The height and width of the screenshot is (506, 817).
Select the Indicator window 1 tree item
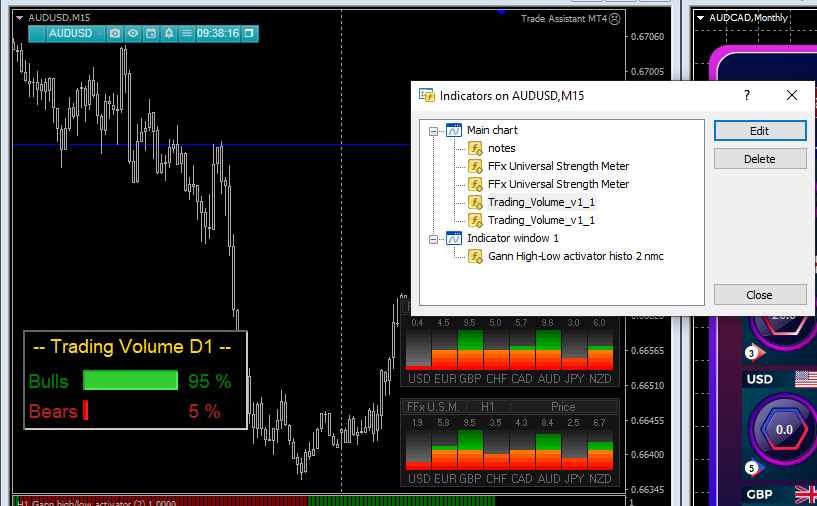(x=513, y=238)
